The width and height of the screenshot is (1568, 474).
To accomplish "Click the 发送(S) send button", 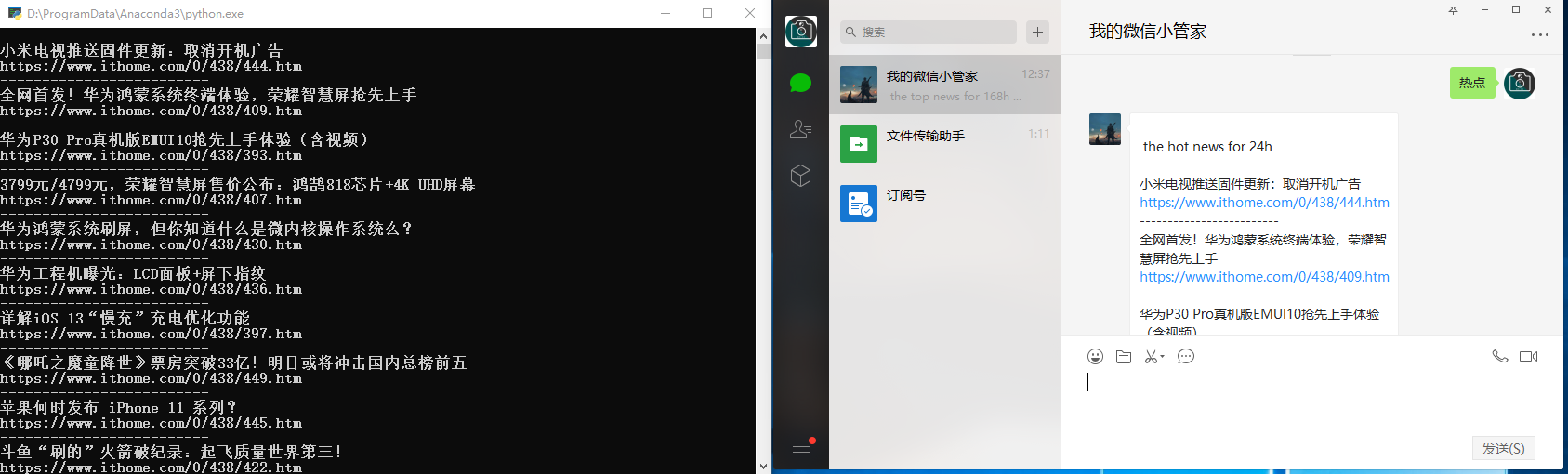I will coord(1503,448).
